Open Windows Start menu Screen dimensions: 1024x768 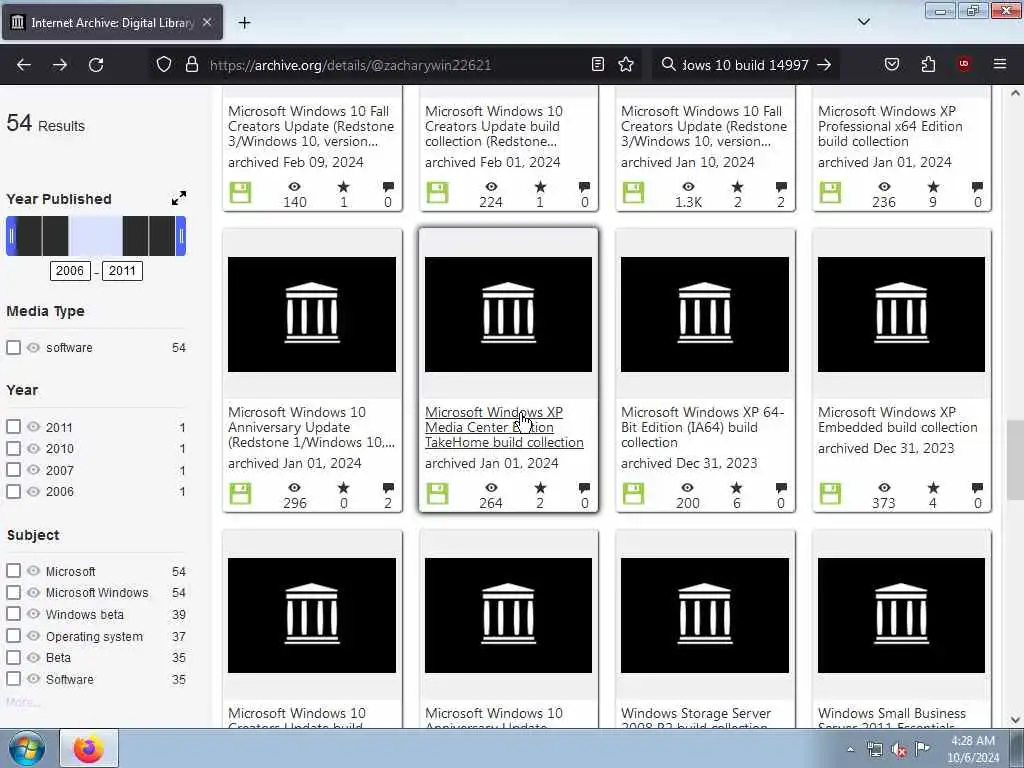[x=27, y=748]
